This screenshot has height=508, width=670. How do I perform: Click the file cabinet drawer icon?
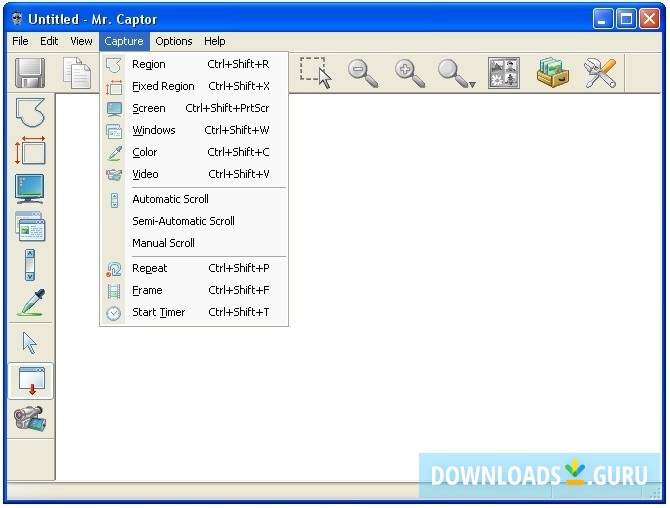552,73
